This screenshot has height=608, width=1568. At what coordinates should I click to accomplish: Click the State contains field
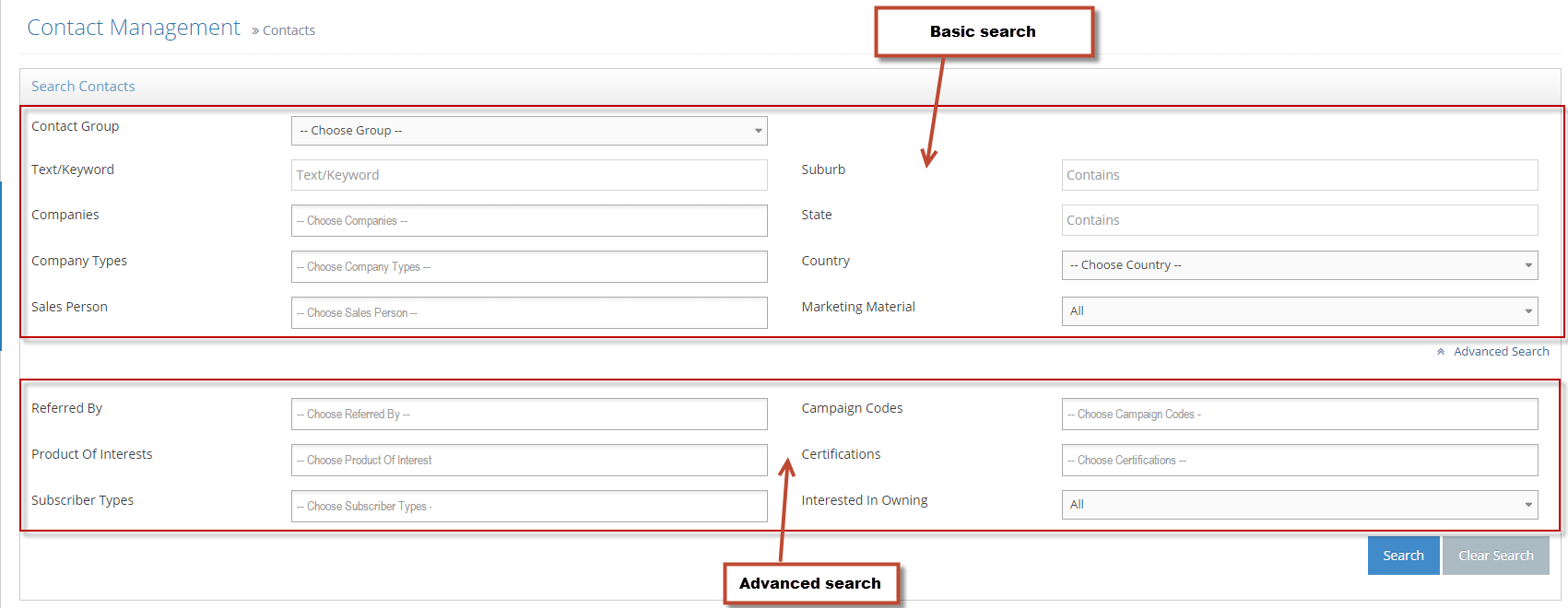[x=1299, y=220]
